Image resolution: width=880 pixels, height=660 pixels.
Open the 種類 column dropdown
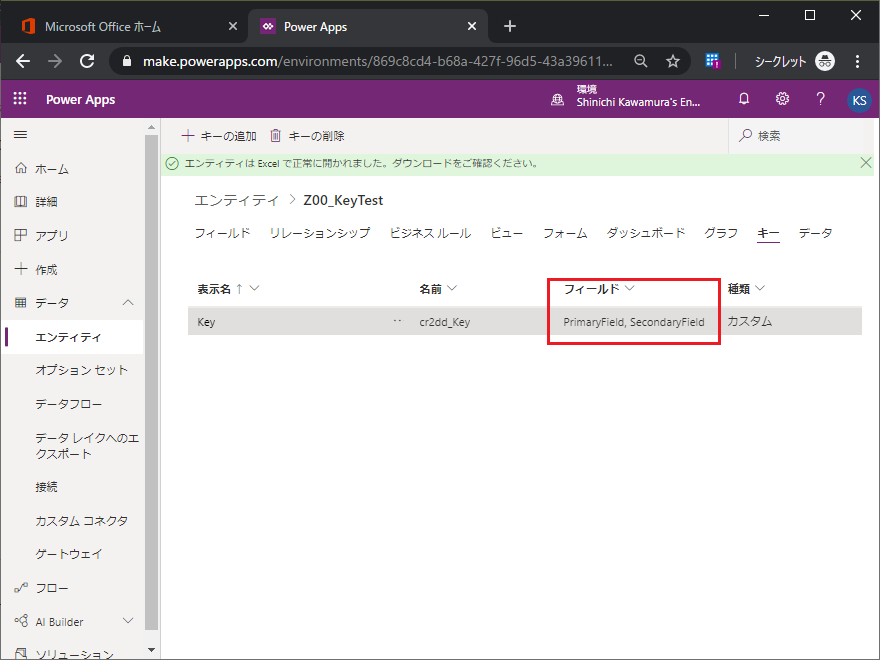760,288
